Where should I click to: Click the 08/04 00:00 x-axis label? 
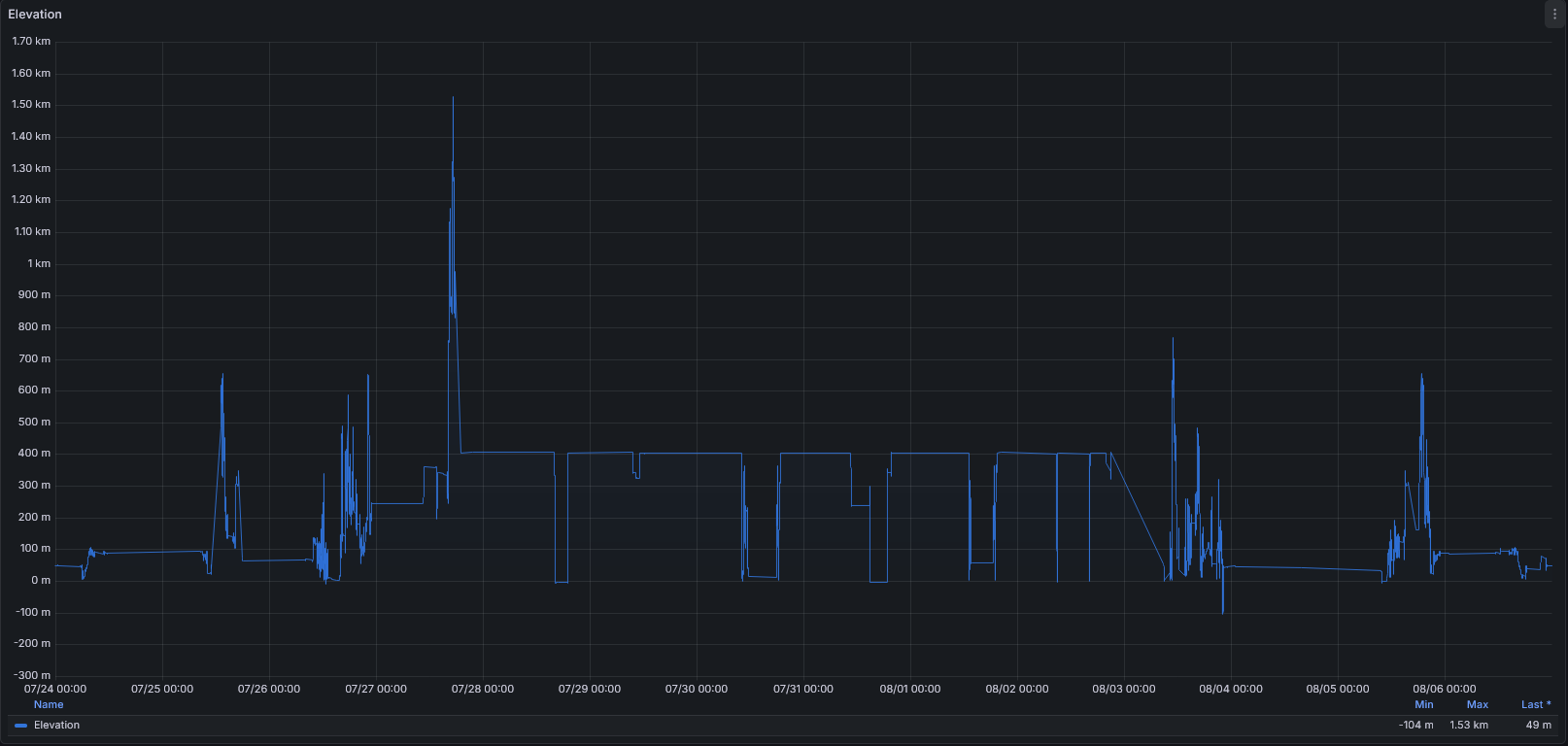pyautogui.click(x=1231, y=690)
